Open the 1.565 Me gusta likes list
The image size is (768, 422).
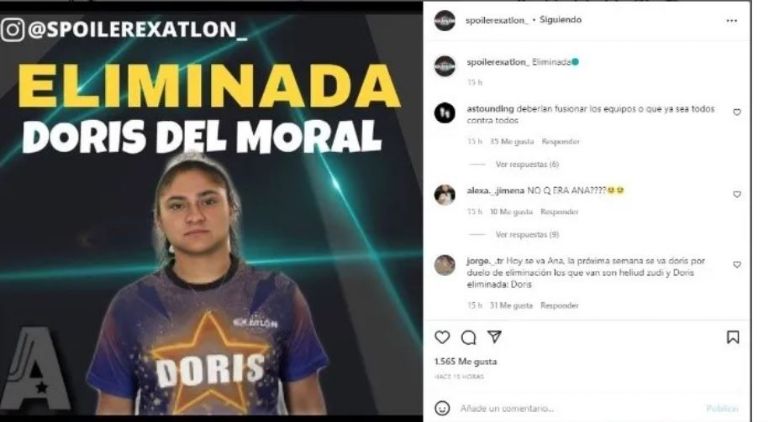click(x=465, y=362)
